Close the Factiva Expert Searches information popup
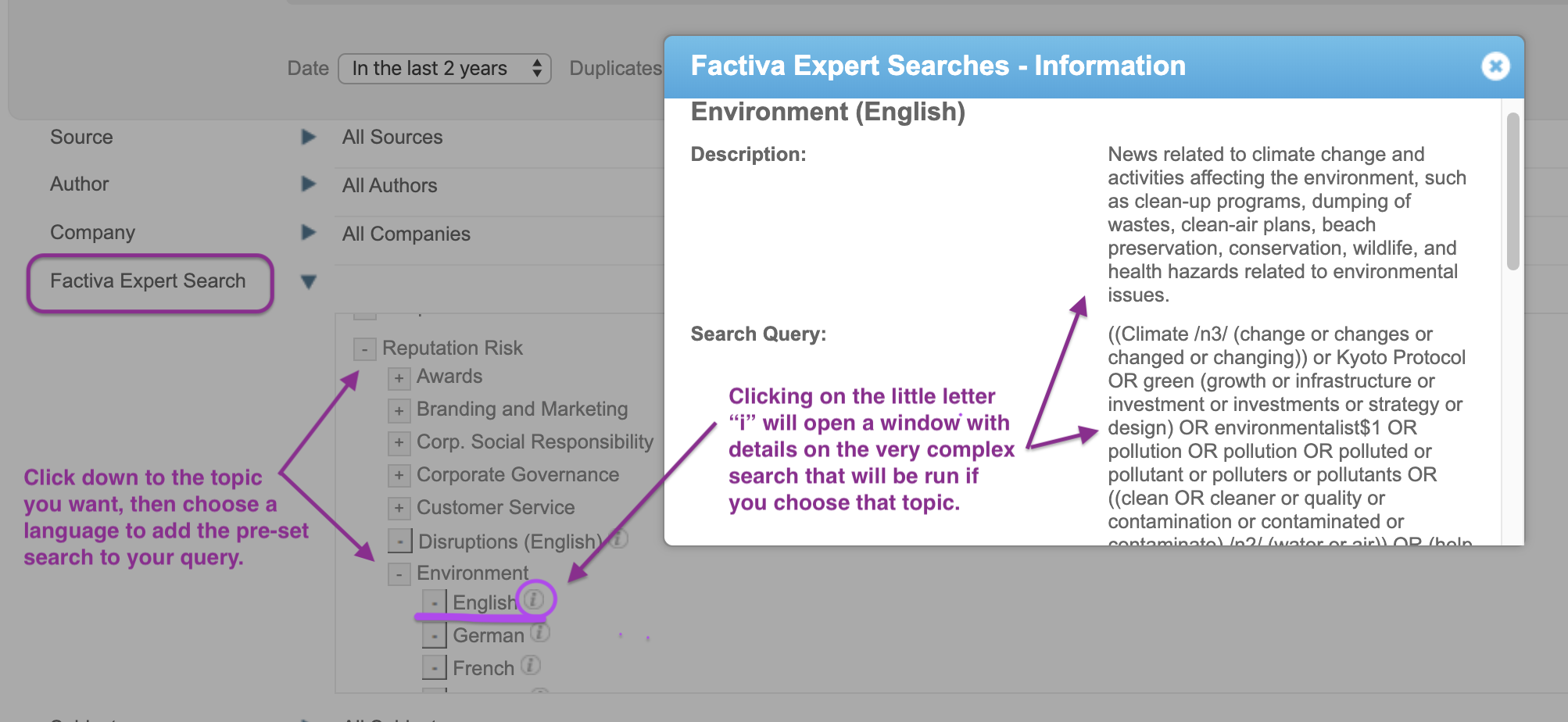This screenshot has height=722, width=1568. [1495, 66]
